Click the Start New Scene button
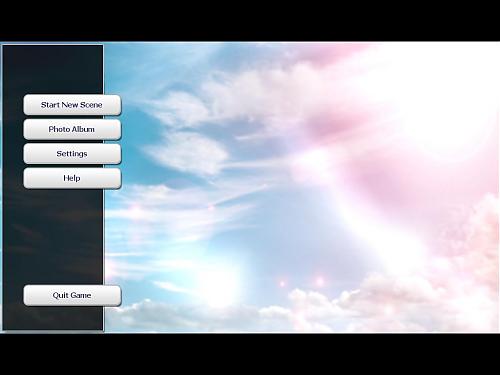The image size is (500, 375). pos(72,105)
